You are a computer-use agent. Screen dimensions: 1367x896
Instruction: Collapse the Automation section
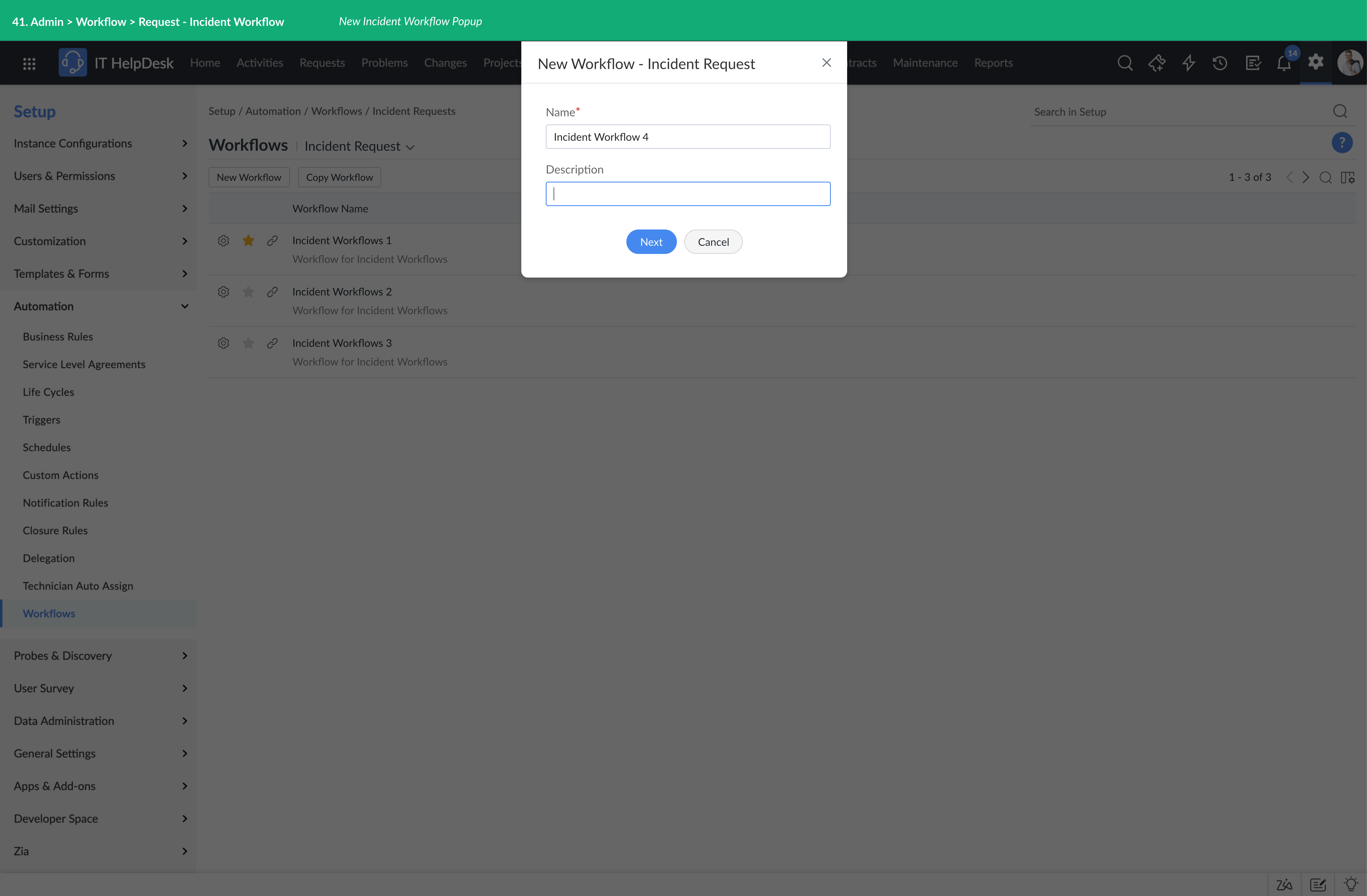pyautogui.click(x=98, y=307)
